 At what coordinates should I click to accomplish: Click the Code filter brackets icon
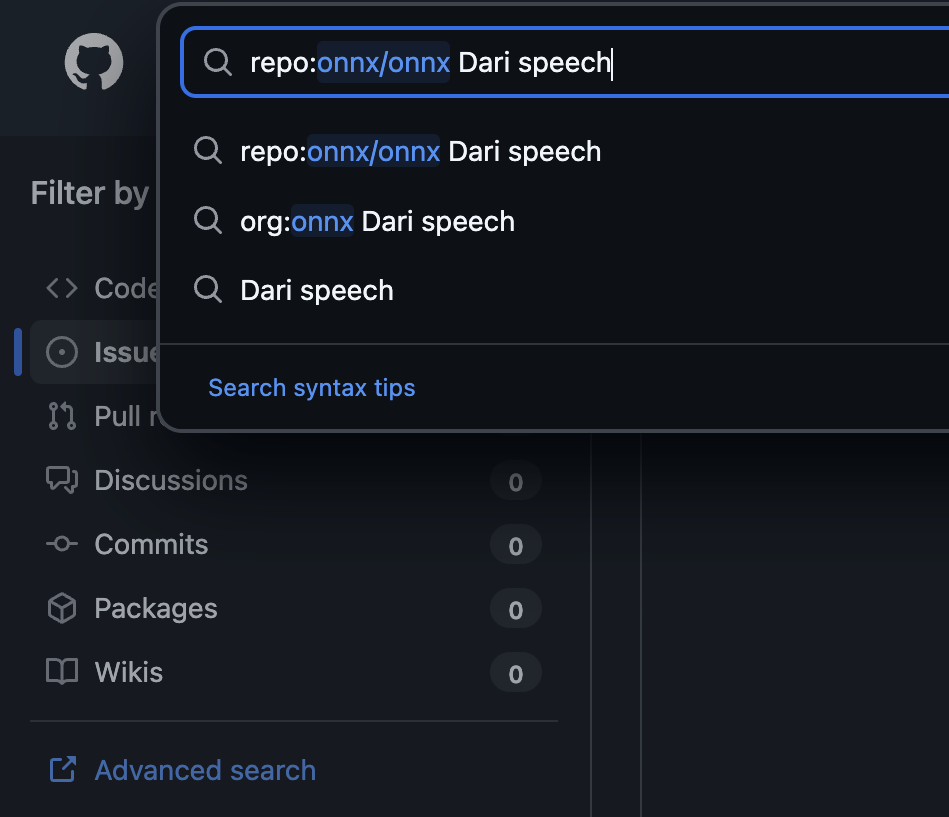click(x=62, y=288)
